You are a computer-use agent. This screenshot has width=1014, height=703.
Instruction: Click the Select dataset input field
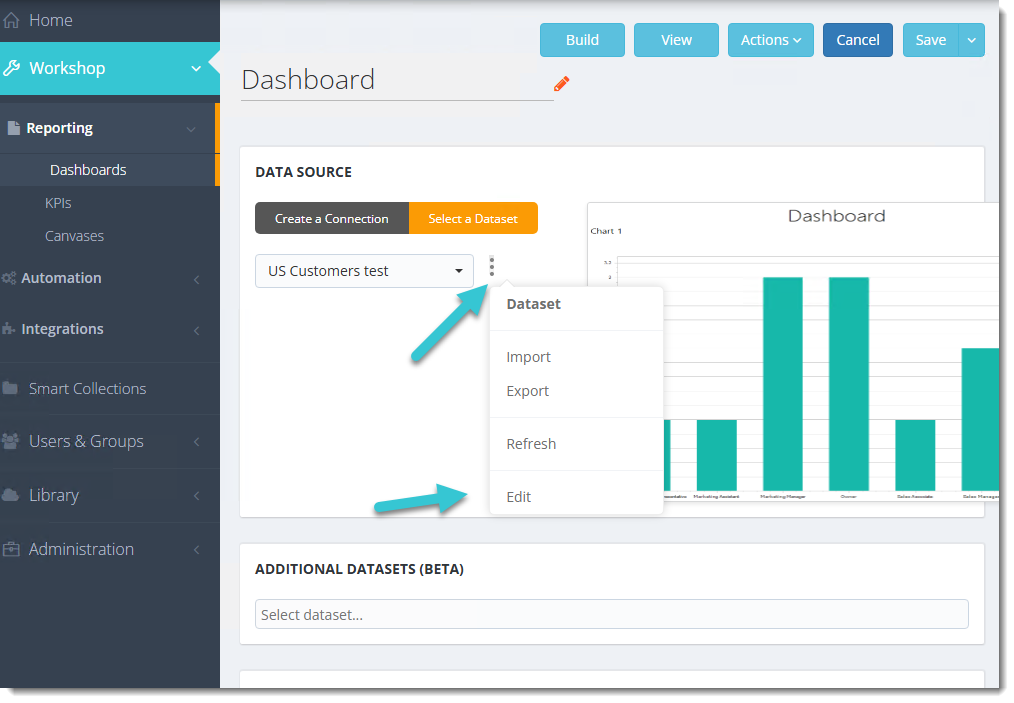click(x=611, y=614)
